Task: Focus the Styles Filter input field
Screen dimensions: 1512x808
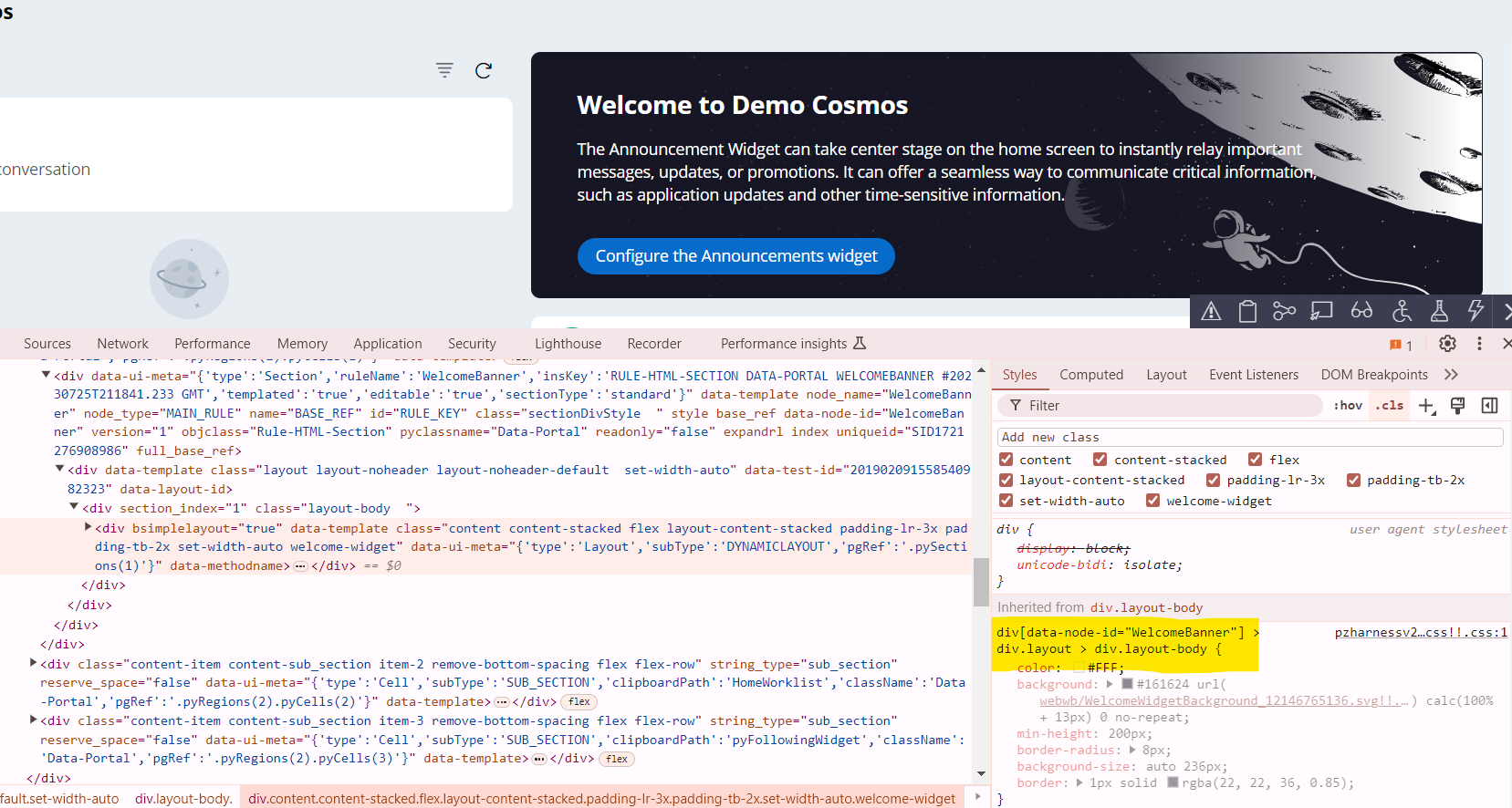Action: click(x=1160, y=406)
